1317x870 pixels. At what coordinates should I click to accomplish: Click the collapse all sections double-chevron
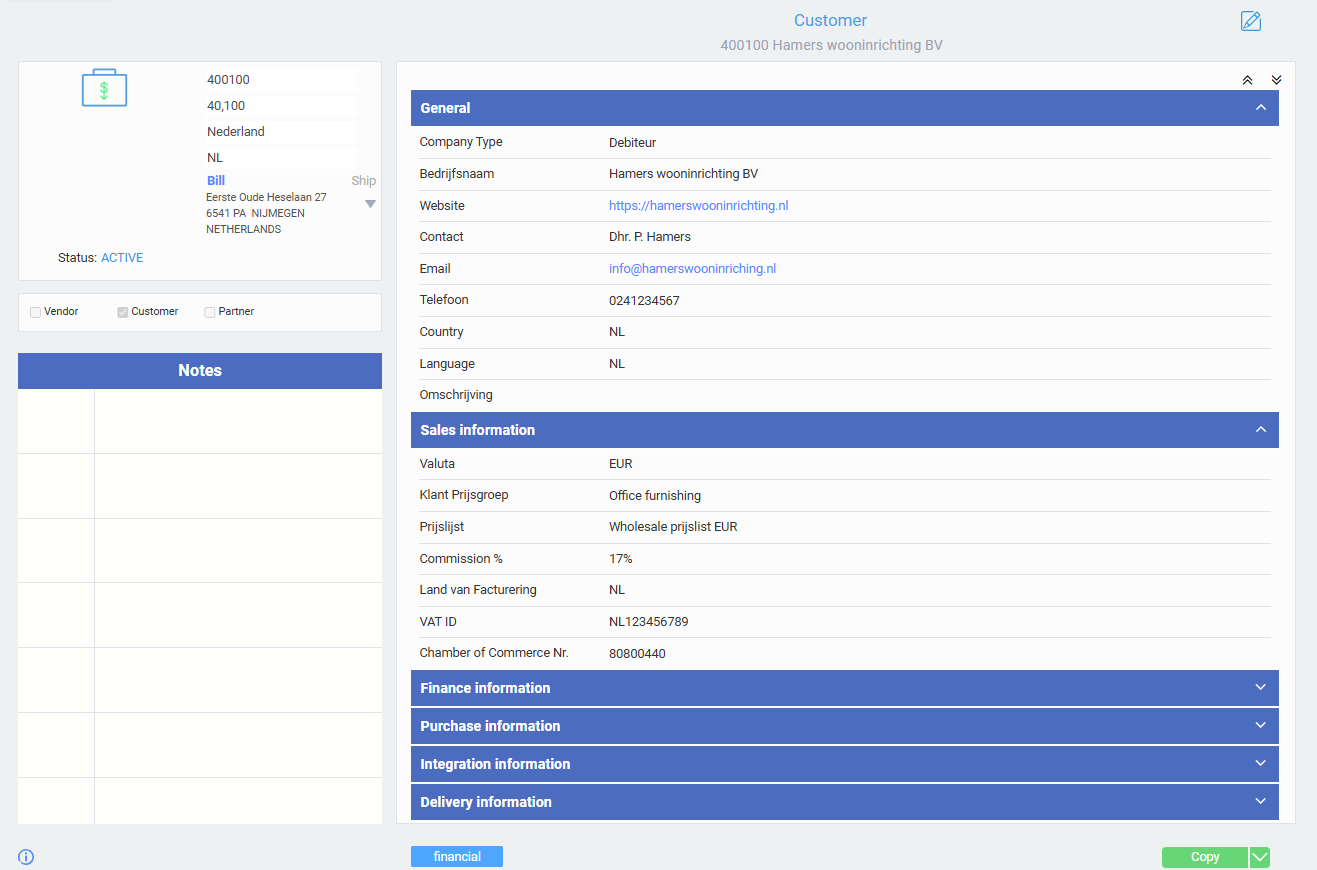[x=1247, y=80]
